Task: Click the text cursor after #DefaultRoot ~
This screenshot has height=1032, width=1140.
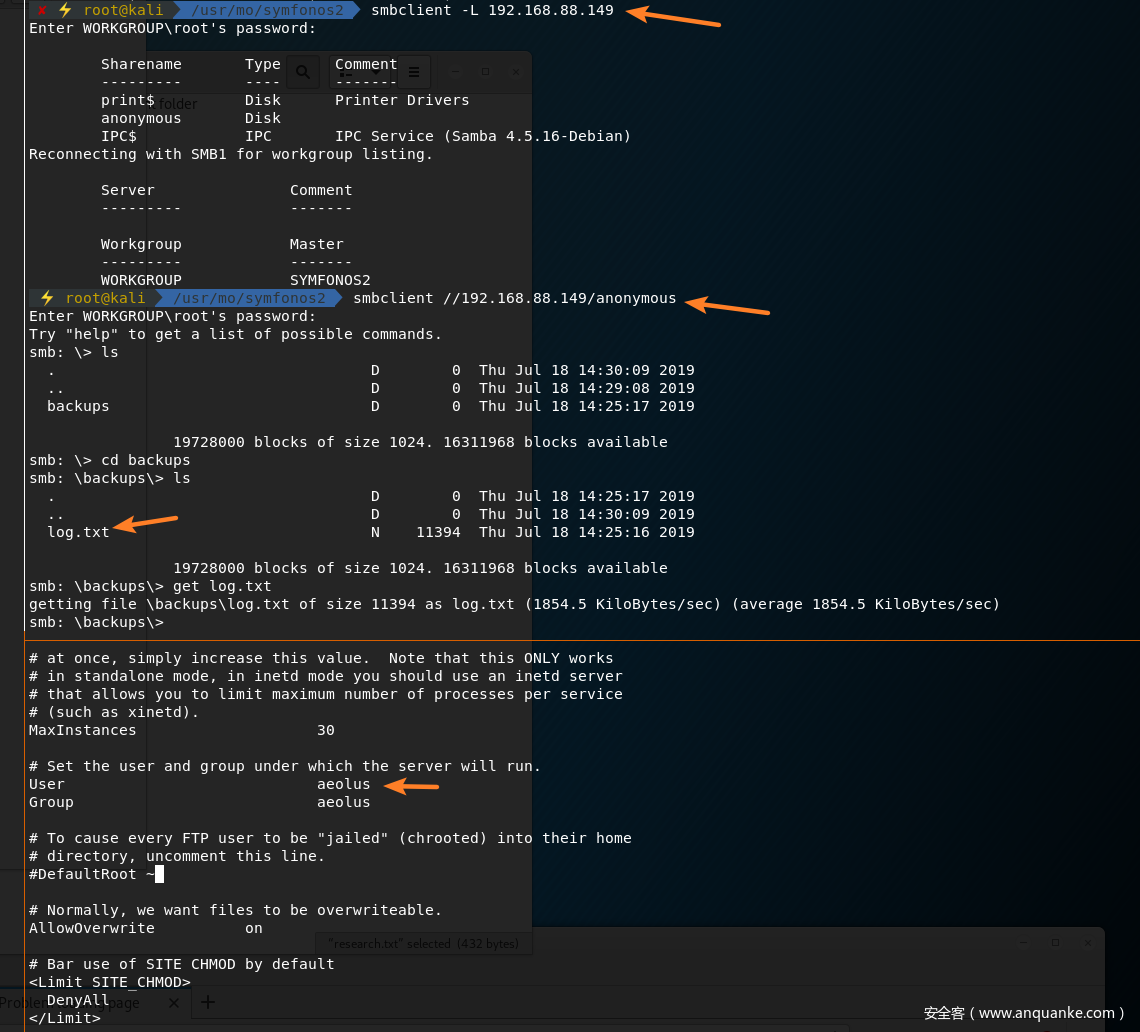Action: (x=159, y=874)
